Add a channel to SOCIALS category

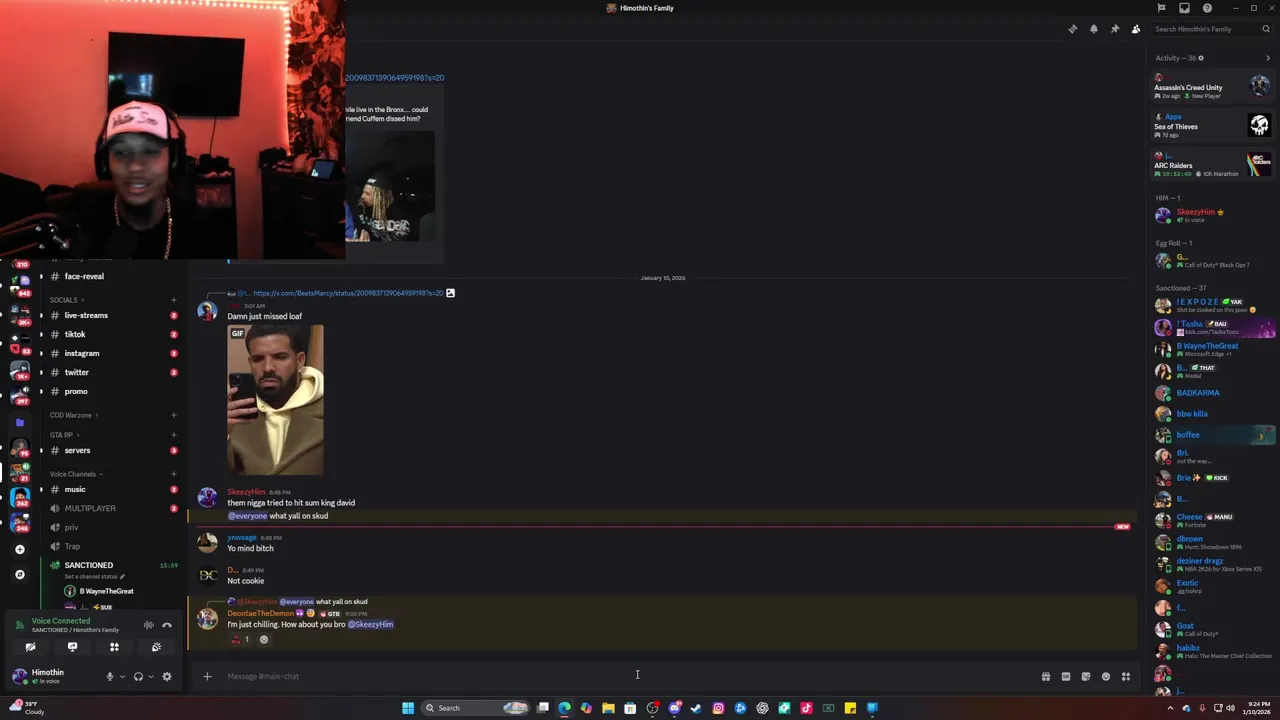click(174, 300)
